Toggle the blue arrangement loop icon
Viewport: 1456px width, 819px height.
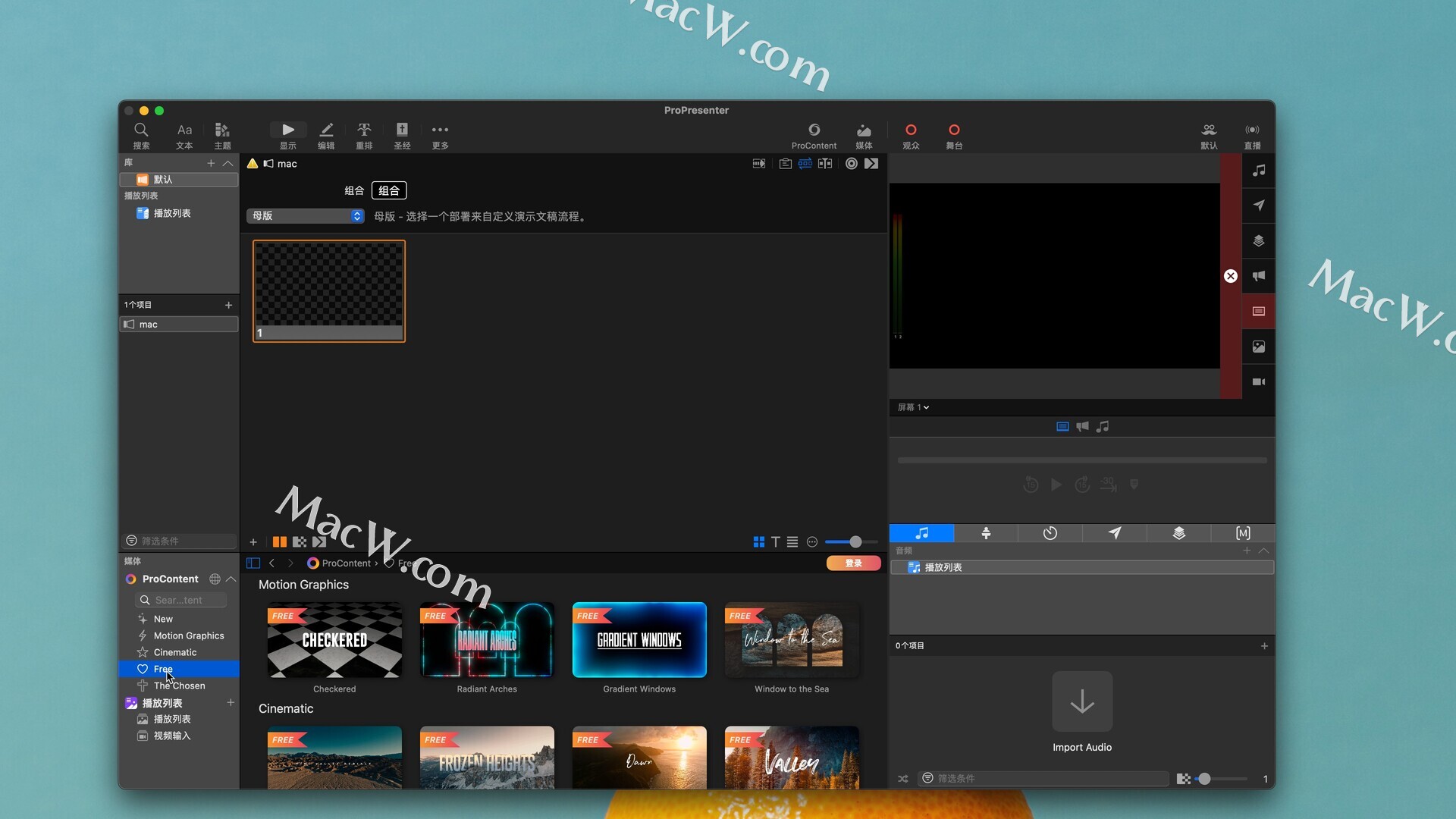[x=805, y=164]
